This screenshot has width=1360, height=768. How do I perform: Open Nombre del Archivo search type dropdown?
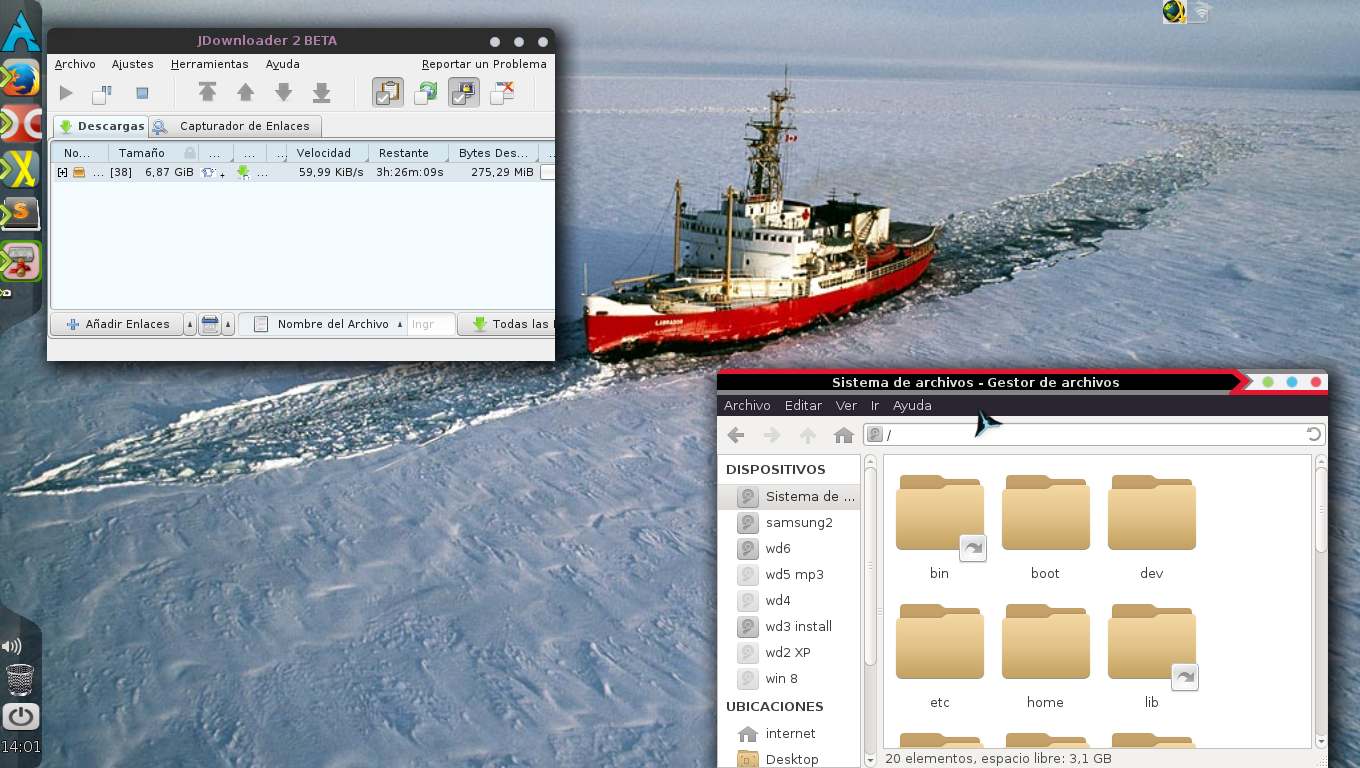point(323,324)
